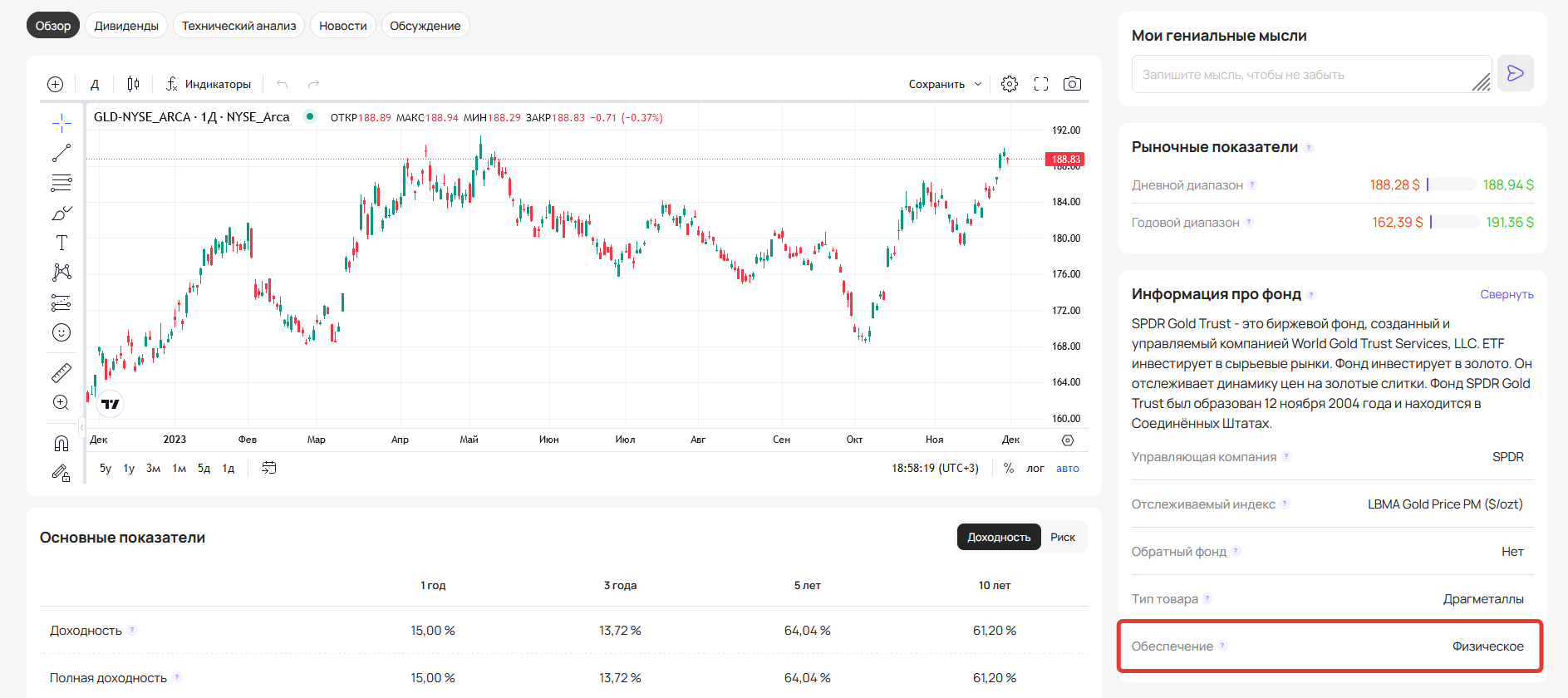The height and width of the screenshot is (698, 1568).
Task: Open the time axis settings icon
Action: pyautogui.click(x=1068, y=440)
